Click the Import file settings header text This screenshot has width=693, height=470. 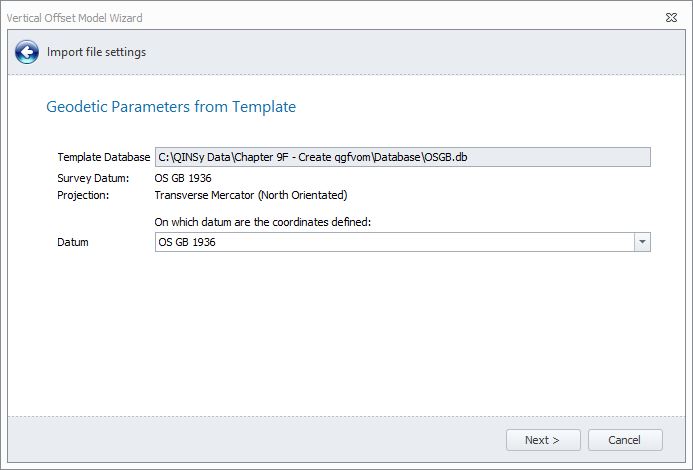tap(96, 52)
